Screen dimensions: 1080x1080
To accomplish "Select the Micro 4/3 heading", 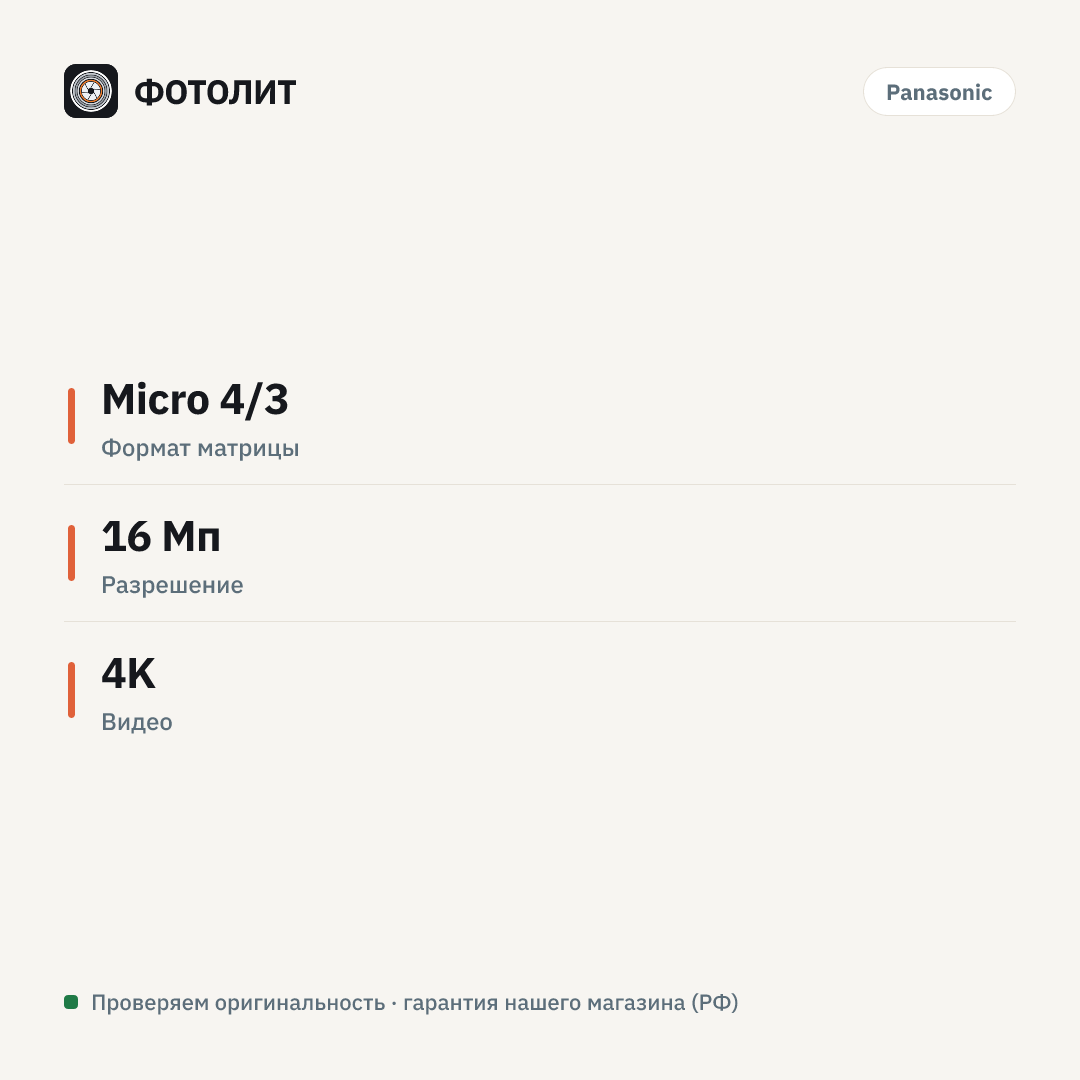I will 195,399.
